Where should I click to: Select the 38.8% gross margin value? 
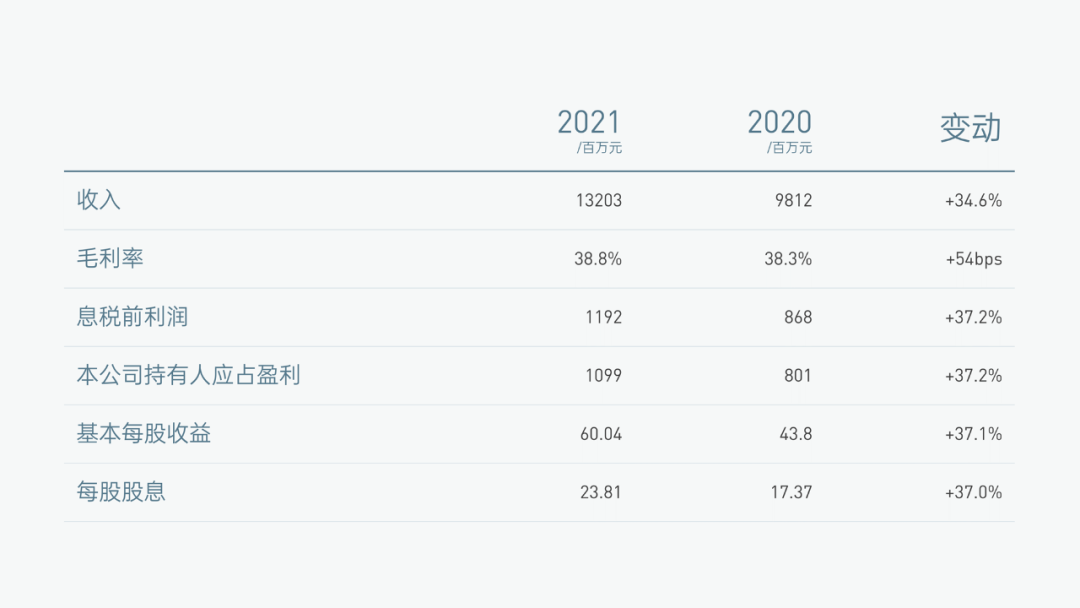598,259
